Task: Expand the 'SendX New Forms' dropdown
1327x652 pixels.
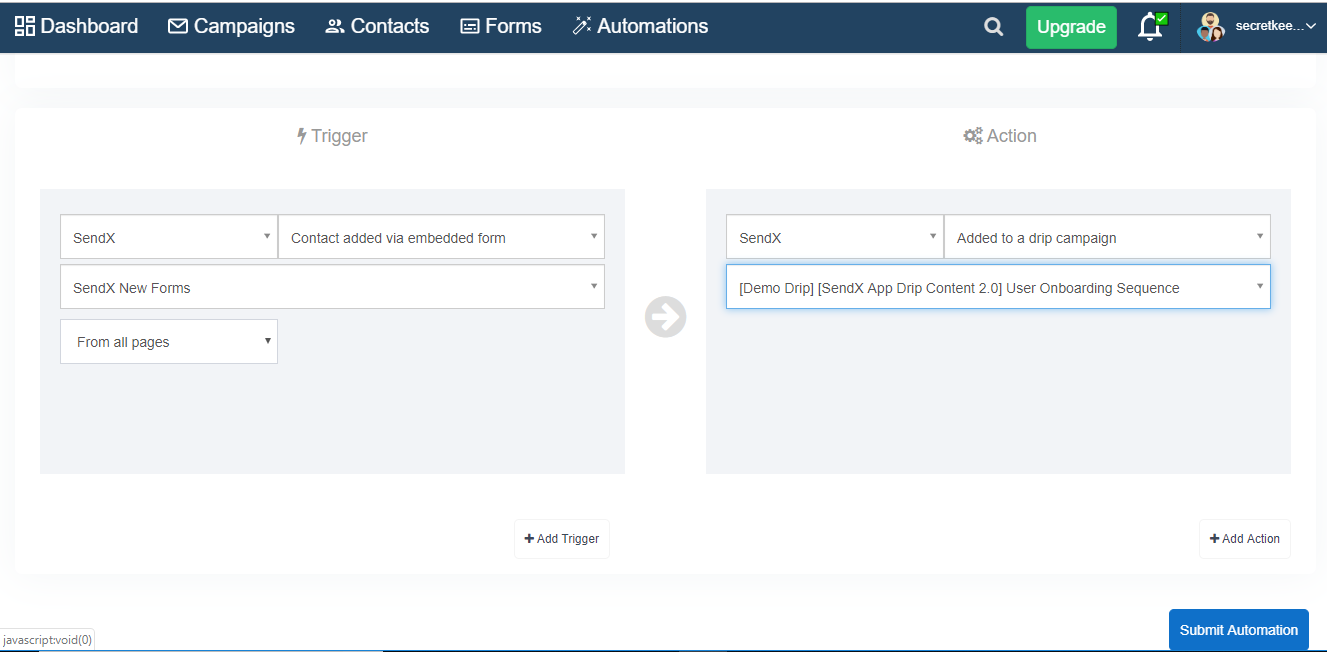Action: click(332, 287)
